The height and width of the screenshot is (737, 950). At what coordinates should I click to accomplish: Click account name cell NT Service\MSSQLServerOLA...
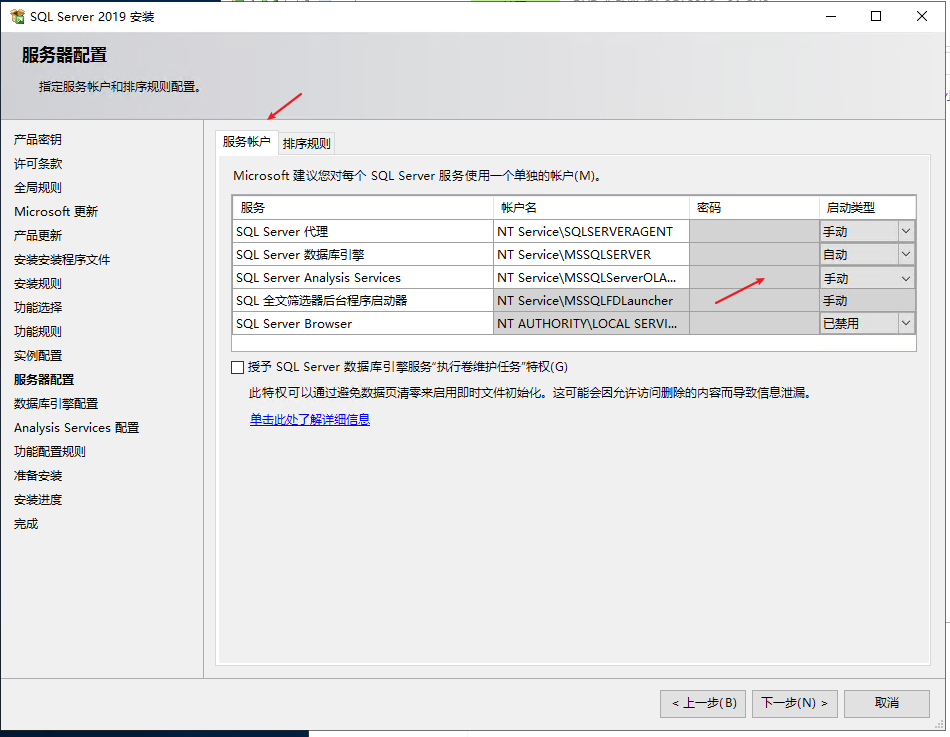click(591, 278)
